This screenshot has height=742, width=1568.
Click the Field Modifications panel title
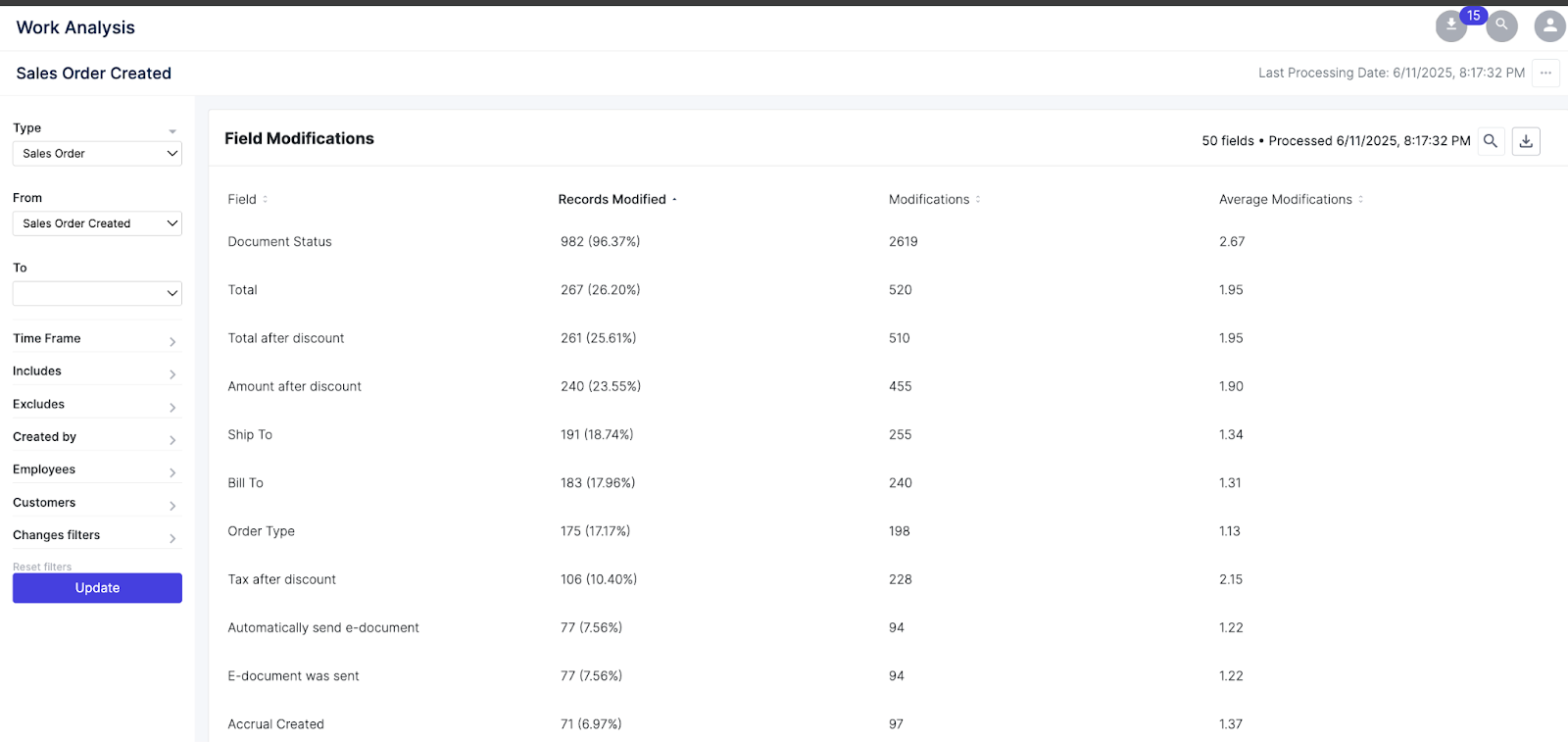[x=299, y=139]
